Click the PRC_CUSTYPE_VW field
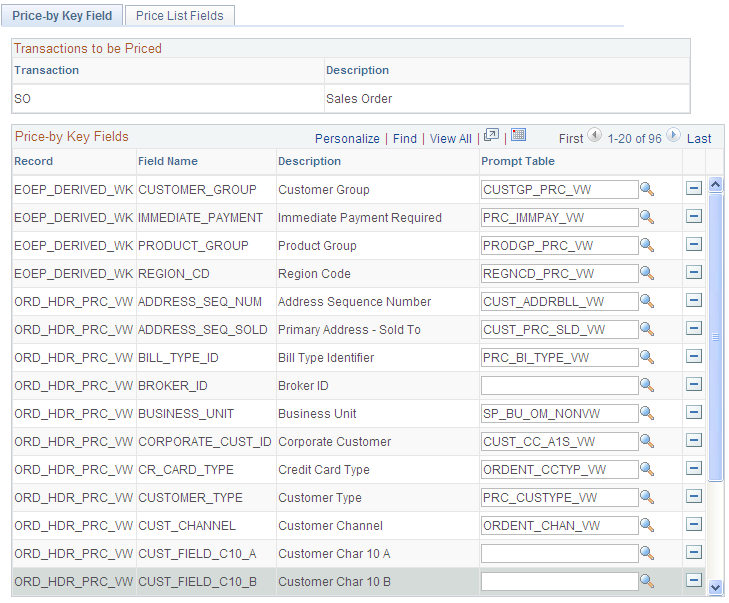The image size is (729, 603). coord(559,497)
